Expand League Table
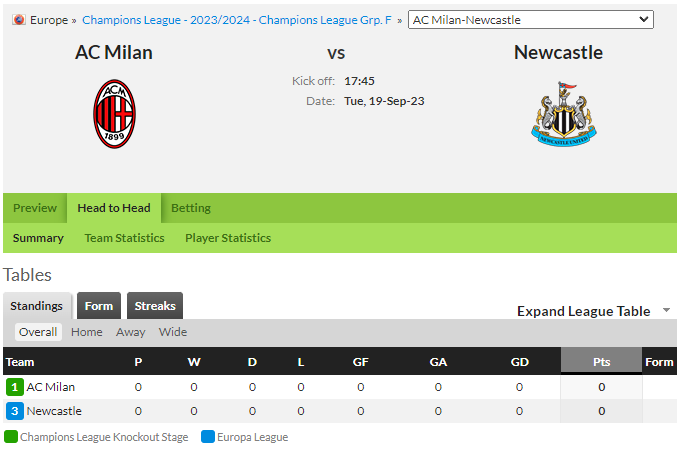The width and height of the screenshot is (683, 457). (x=583, y=311)
